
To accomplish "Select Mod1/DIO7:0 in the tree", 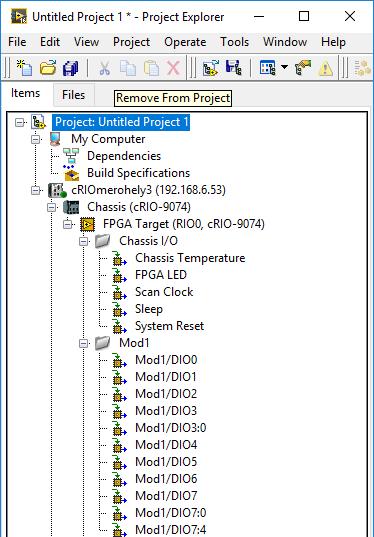I will [x=171, y=513].
